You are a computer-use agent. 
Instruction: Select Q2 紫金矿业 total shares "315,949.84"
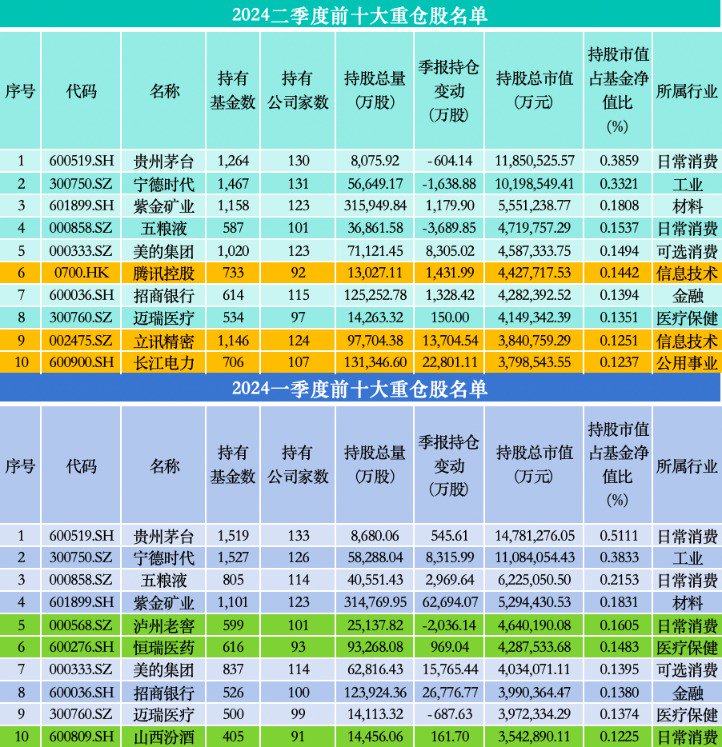(x=375, y=206)
